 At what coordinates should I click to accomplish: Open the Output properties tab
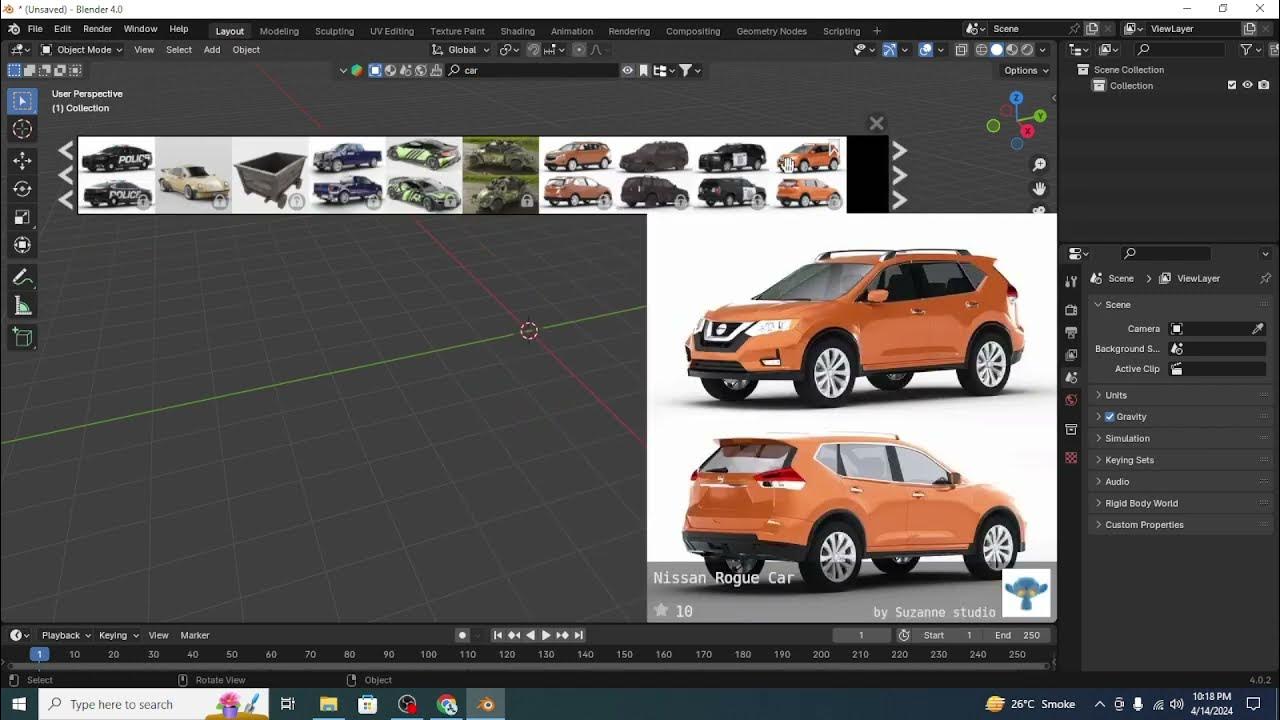(1071, 332)
